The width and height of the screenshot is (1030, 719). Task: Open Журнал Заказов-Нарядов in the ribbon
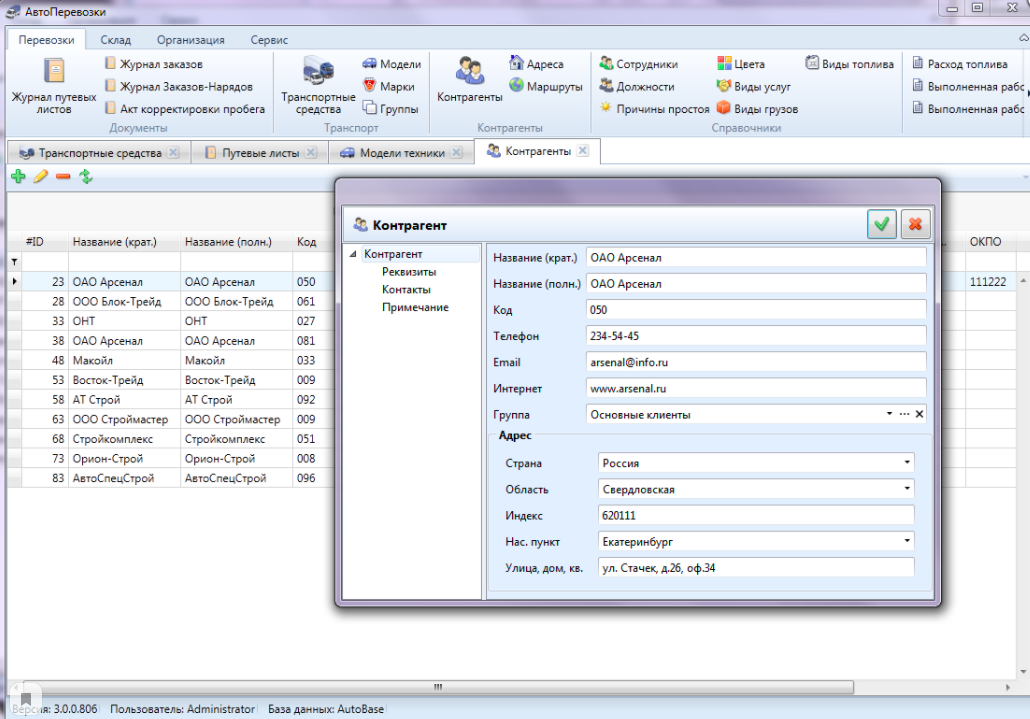(179, 86)
